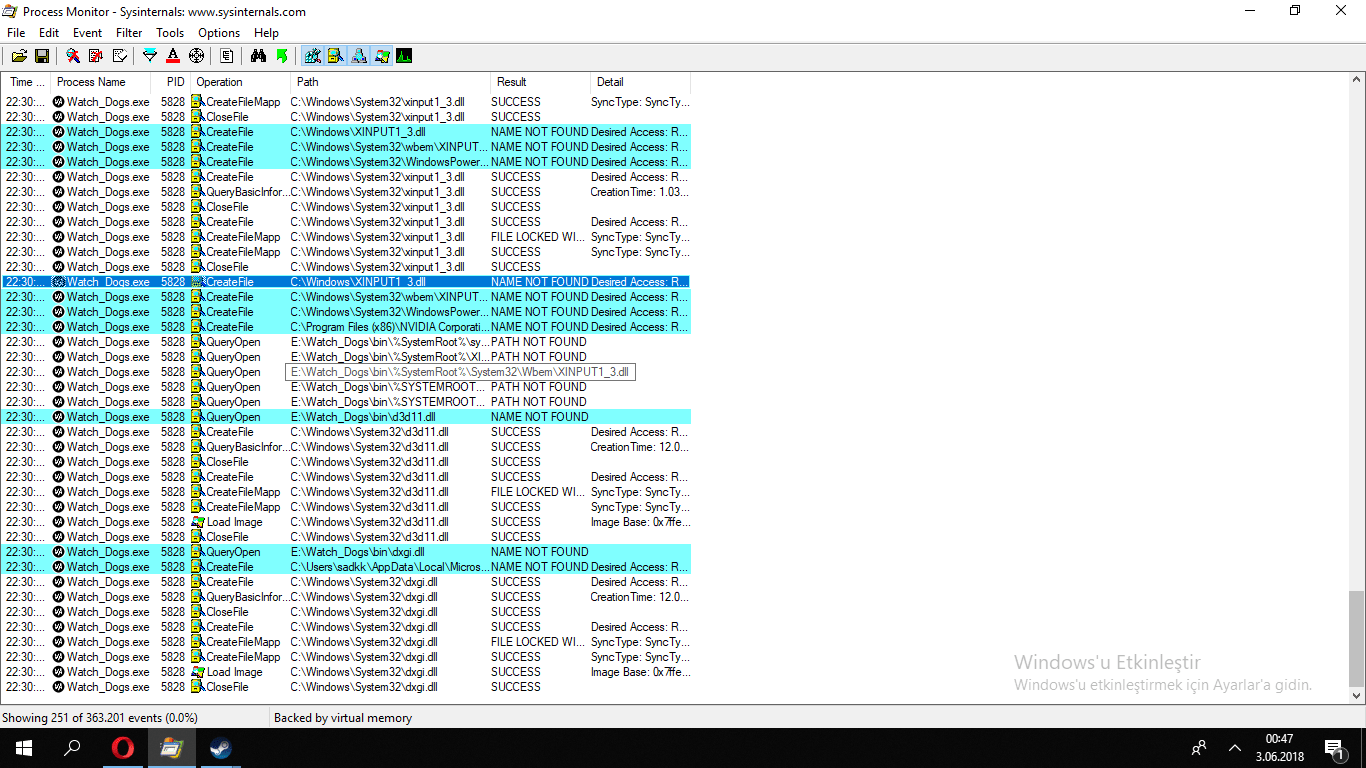Click the Operation column header
This screenshot has height=768, width=1366.
pyautogui.click(x=240, y=82)
